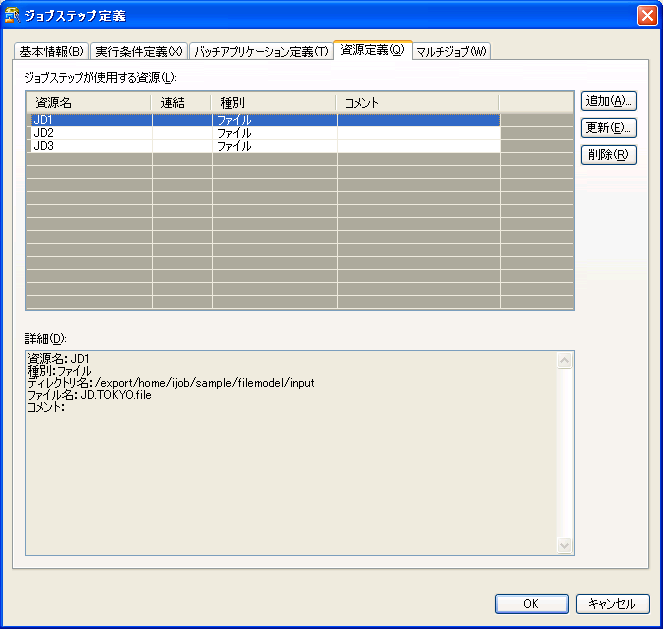Viewport: 663px width, 629px height.
Task: Click the 更新(E)... button
Action: (x=608, y=128)
